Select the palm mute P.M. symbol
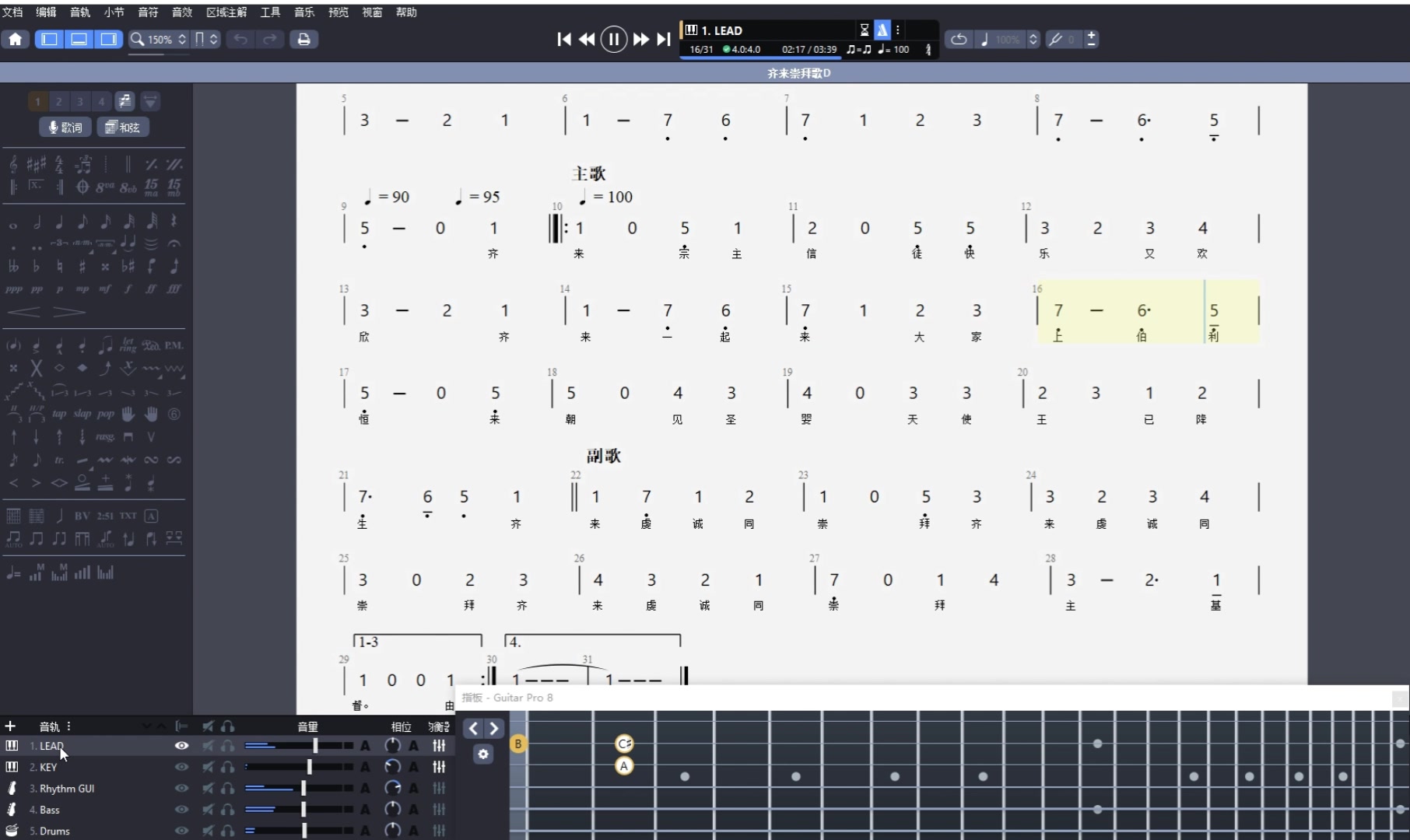The height and width of the screenshot is (840, 1410). [174, 345]
